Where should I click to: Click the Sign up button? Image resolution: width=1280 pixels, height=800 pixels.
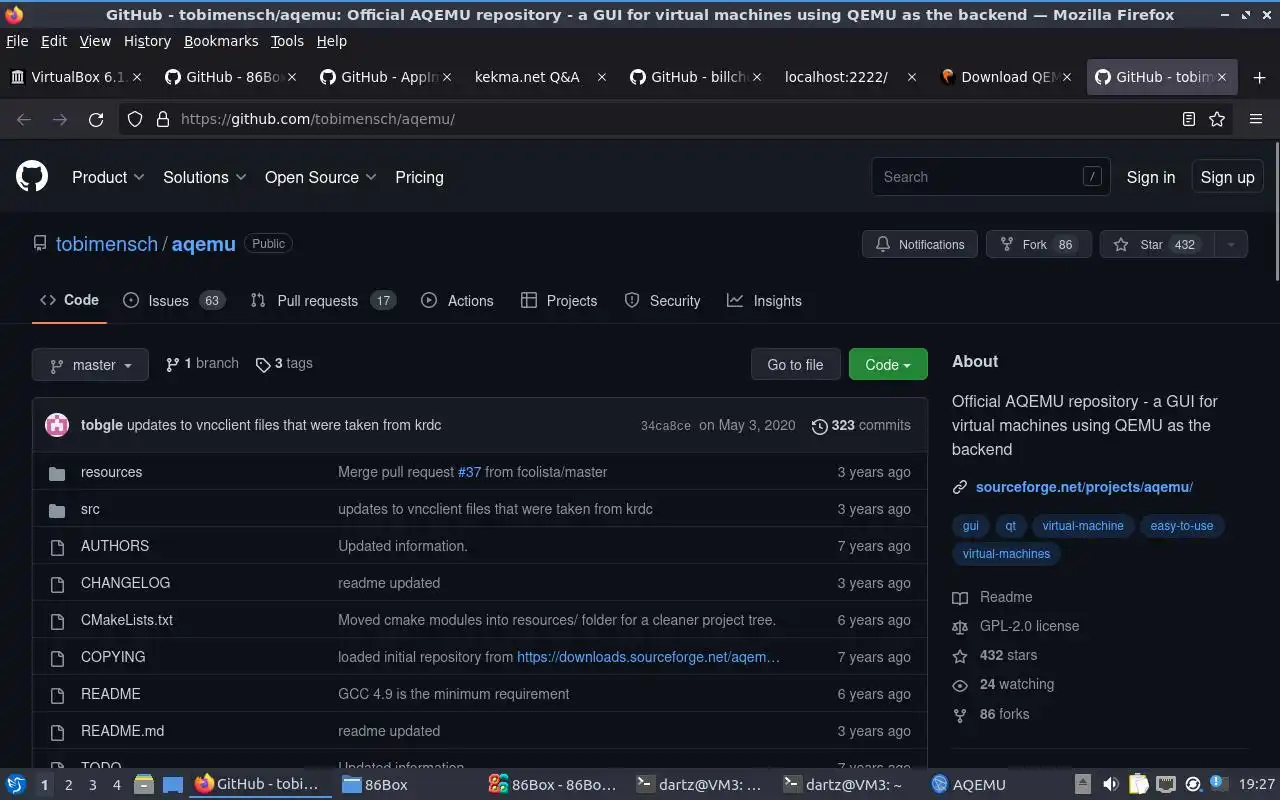pos(1227,177)
